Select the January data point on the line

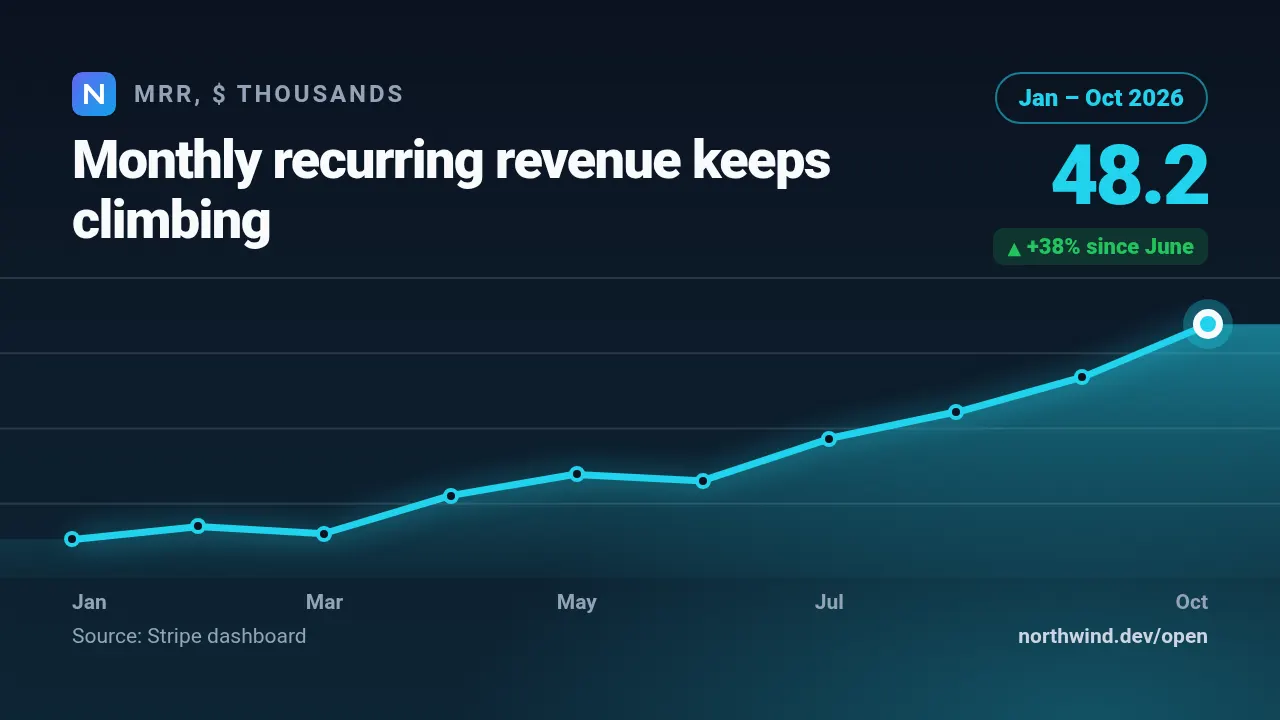72,539
